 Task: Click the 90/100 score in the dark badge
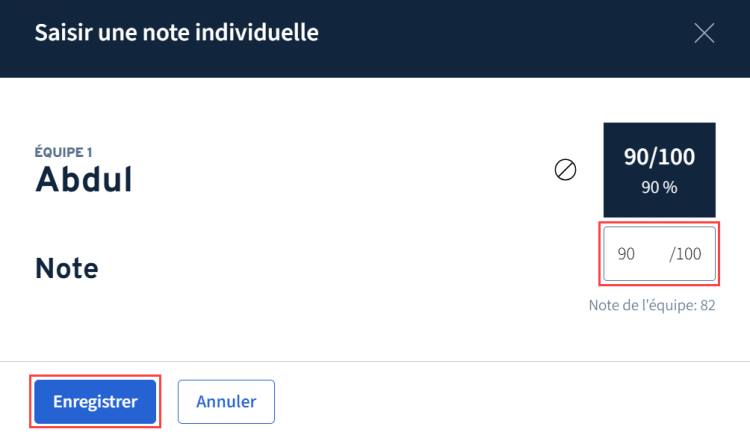pyautogui.click(x=659, y=157)
